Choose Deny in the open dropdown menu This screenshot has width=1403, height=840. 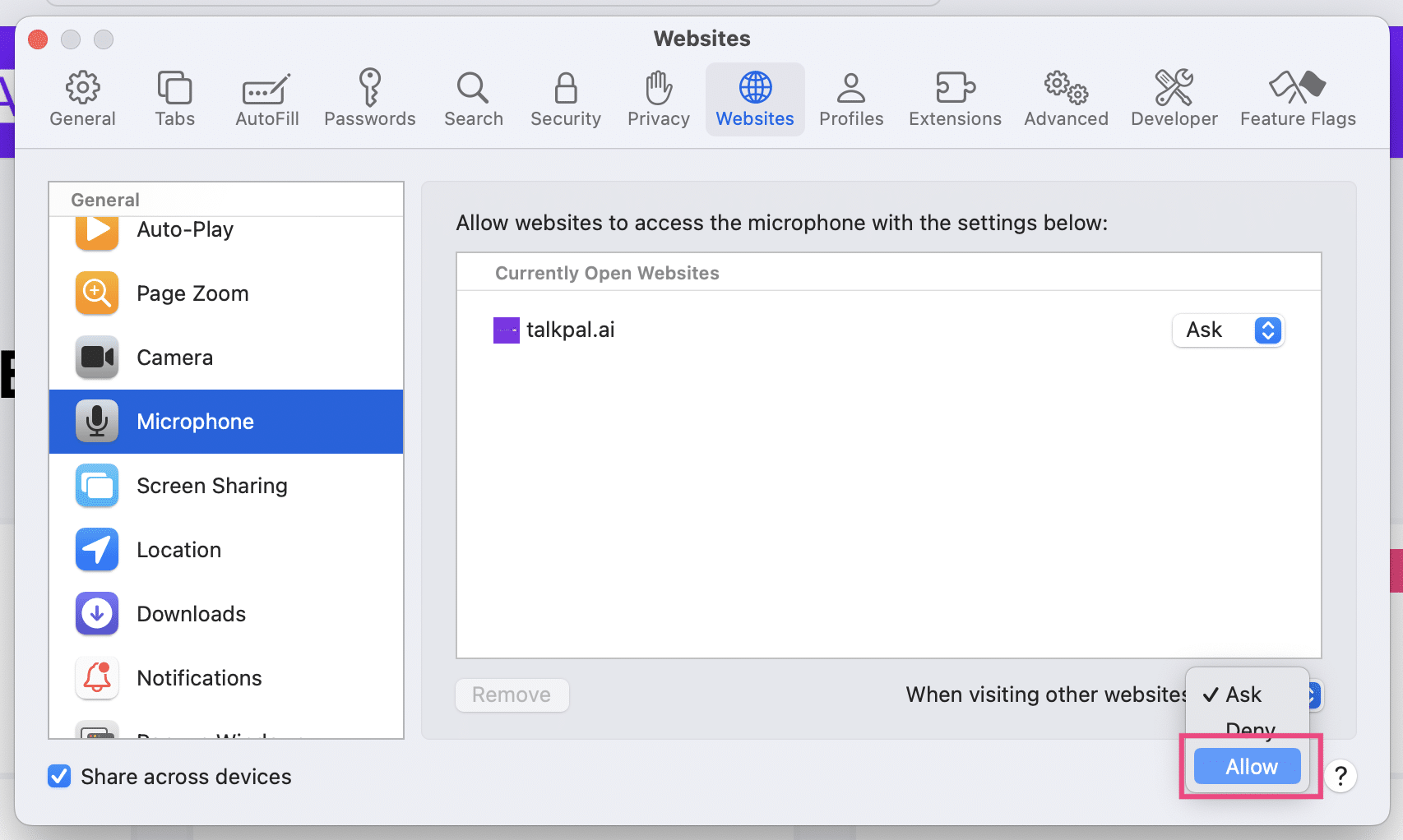coord(1249,730)
